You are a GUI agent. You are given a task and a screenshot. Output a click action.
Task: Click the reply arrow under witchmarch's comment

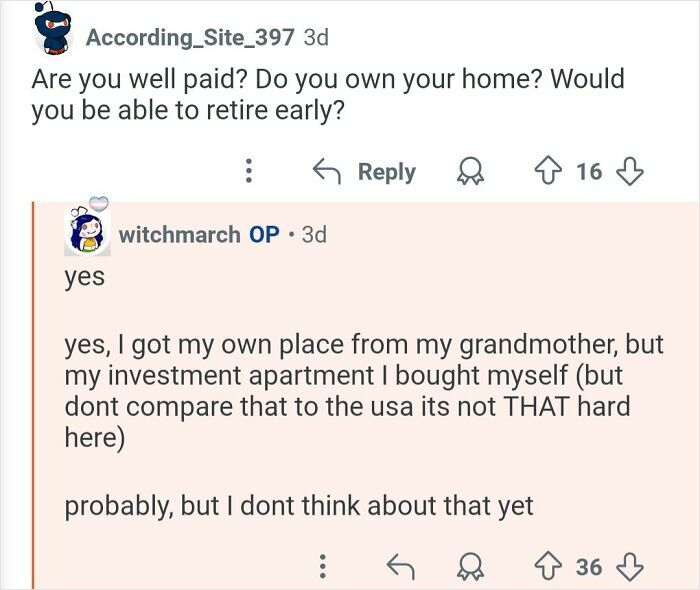[400, 567]
